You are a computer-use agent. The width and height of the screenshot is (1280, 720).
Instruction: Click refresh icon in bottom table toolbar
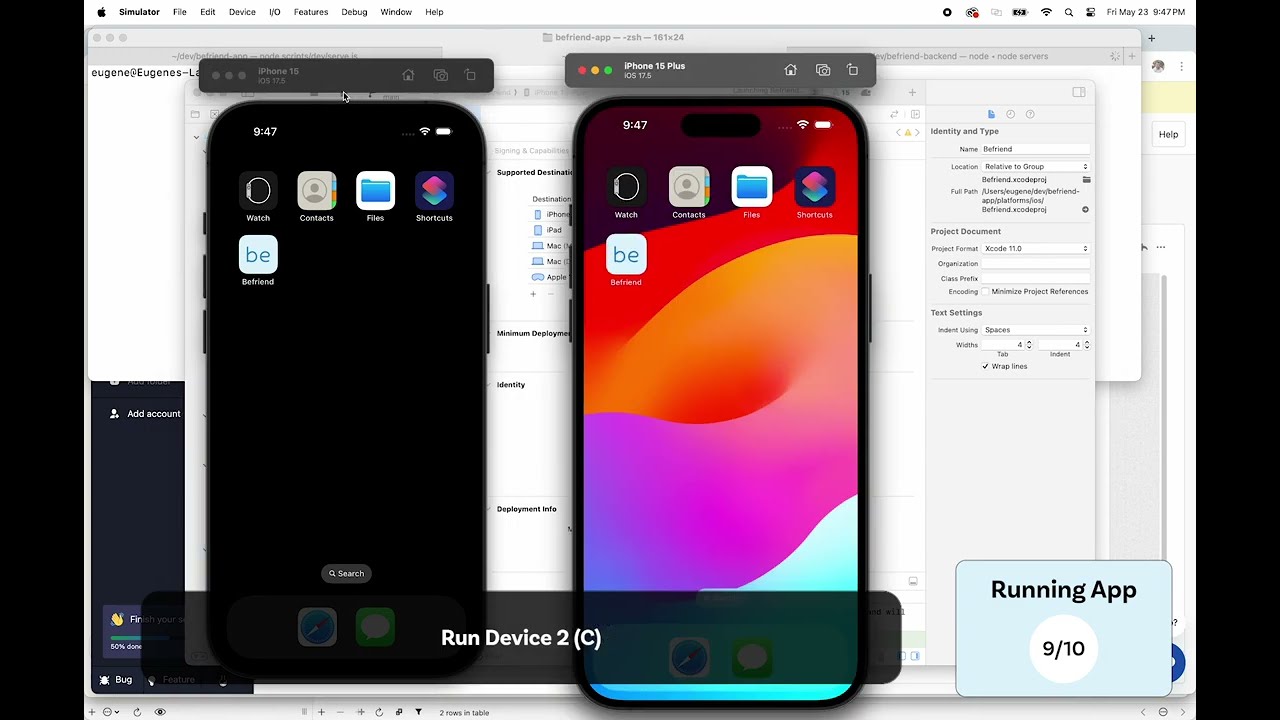click(x=379, y=712)
